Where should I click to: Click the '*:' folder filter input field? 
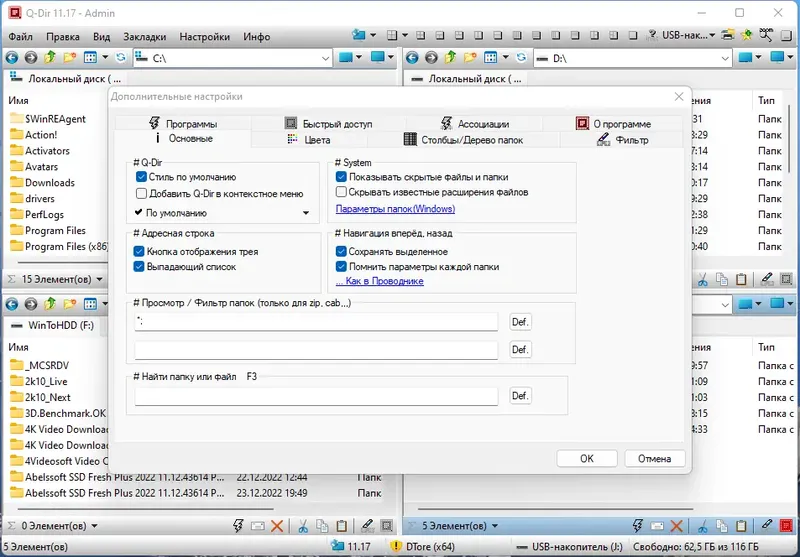pos(316,322)
